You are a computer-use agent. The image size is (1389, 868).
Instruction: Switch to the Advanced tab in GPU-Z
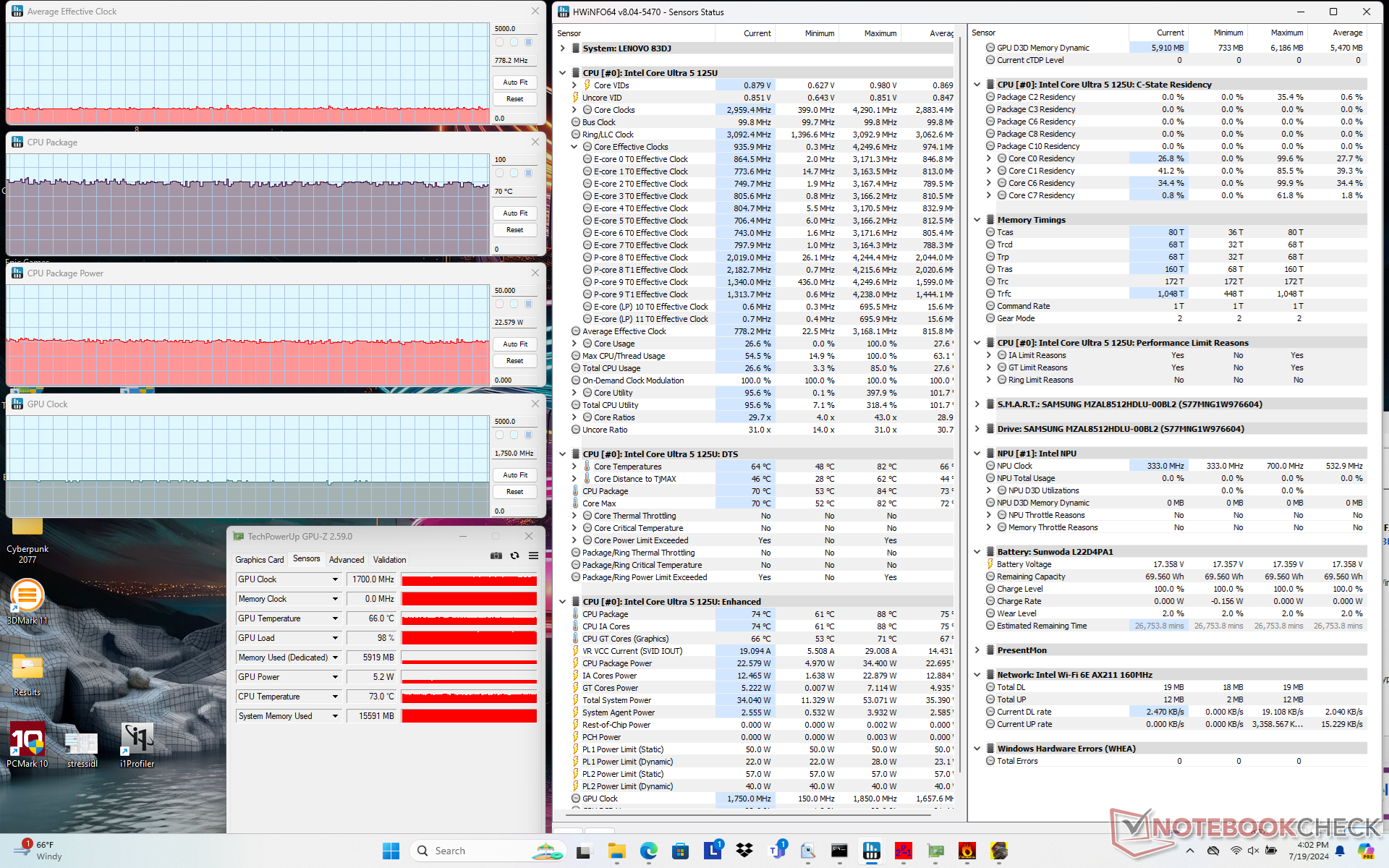point(347,560)
